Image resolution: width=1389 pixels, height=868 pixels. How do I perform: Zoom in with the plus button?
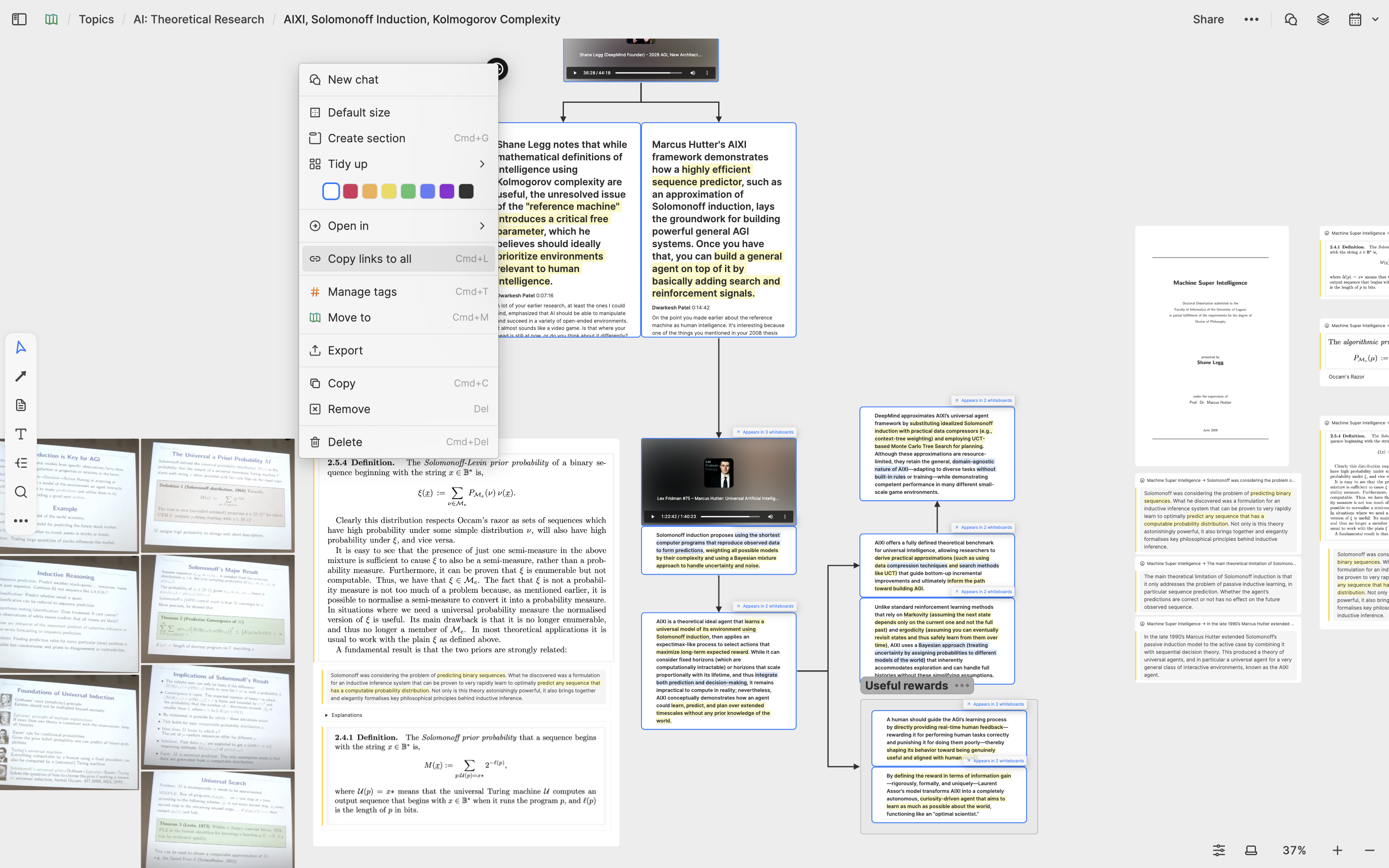(1337, 850)
